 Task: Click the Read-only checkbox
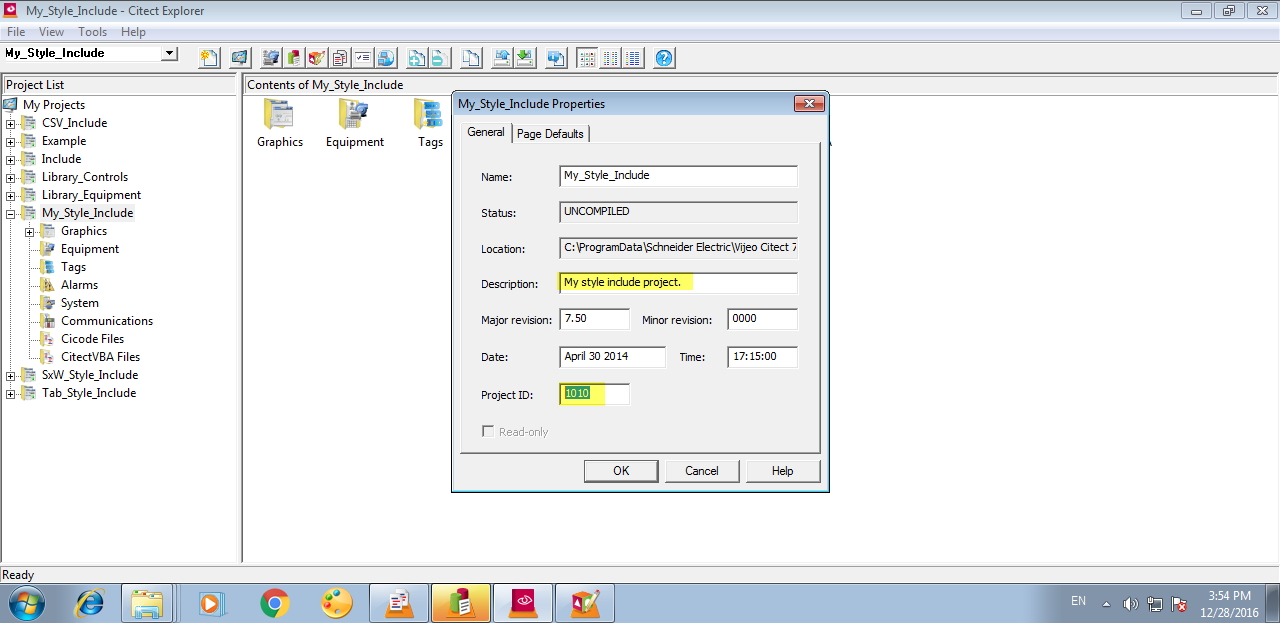click(488, 431)
